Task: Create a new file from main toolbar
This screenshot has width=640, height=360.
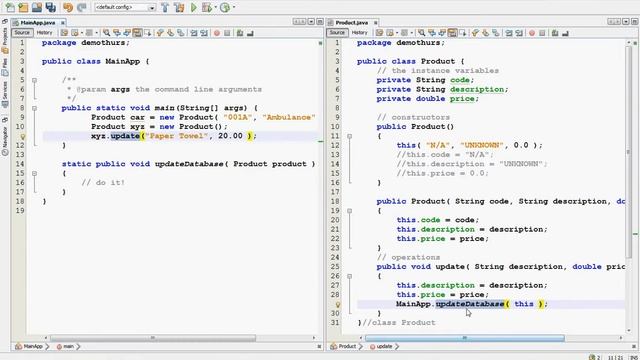Action: [9, 7]
